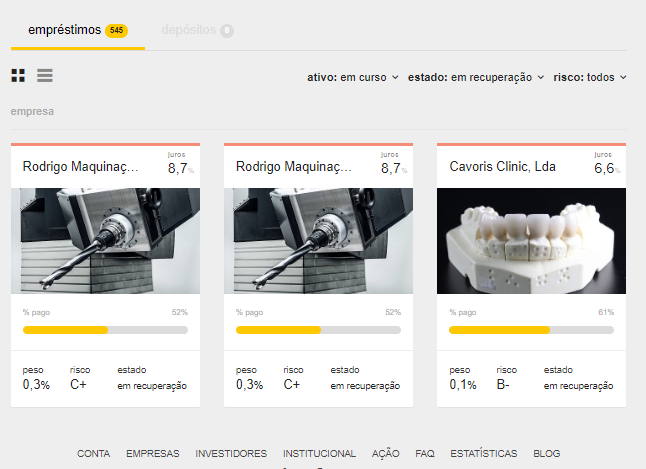Image resolution: width=646 pixels, height=469 pixels.
Task: Open the INVESTIDORES footer link
Action: (231, 454)
